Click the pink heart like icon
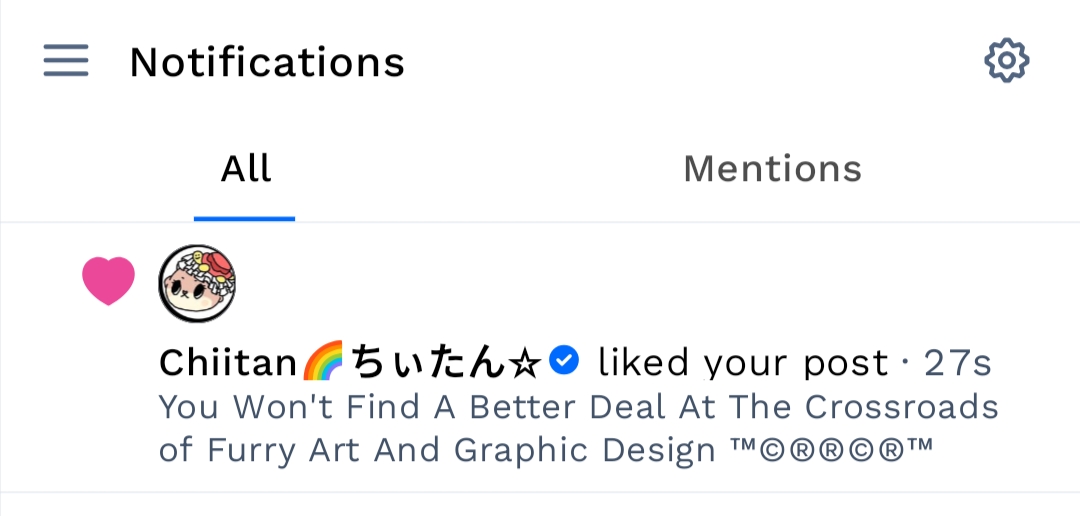Screen dimensions: 1080x516 [108, 281]
